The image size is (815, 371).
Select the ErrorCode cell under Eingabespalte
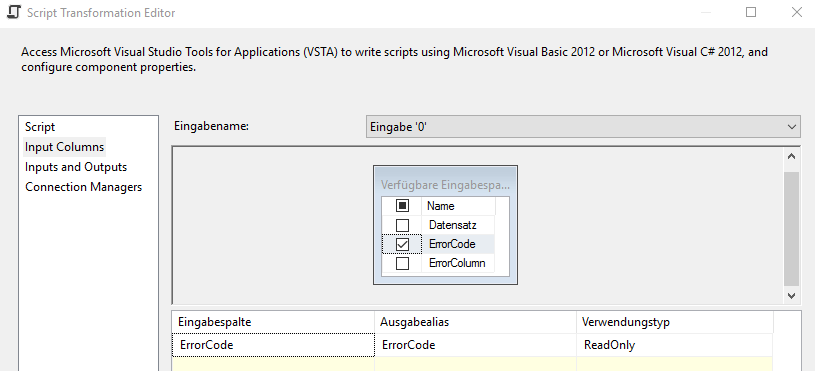click(273, 345)
